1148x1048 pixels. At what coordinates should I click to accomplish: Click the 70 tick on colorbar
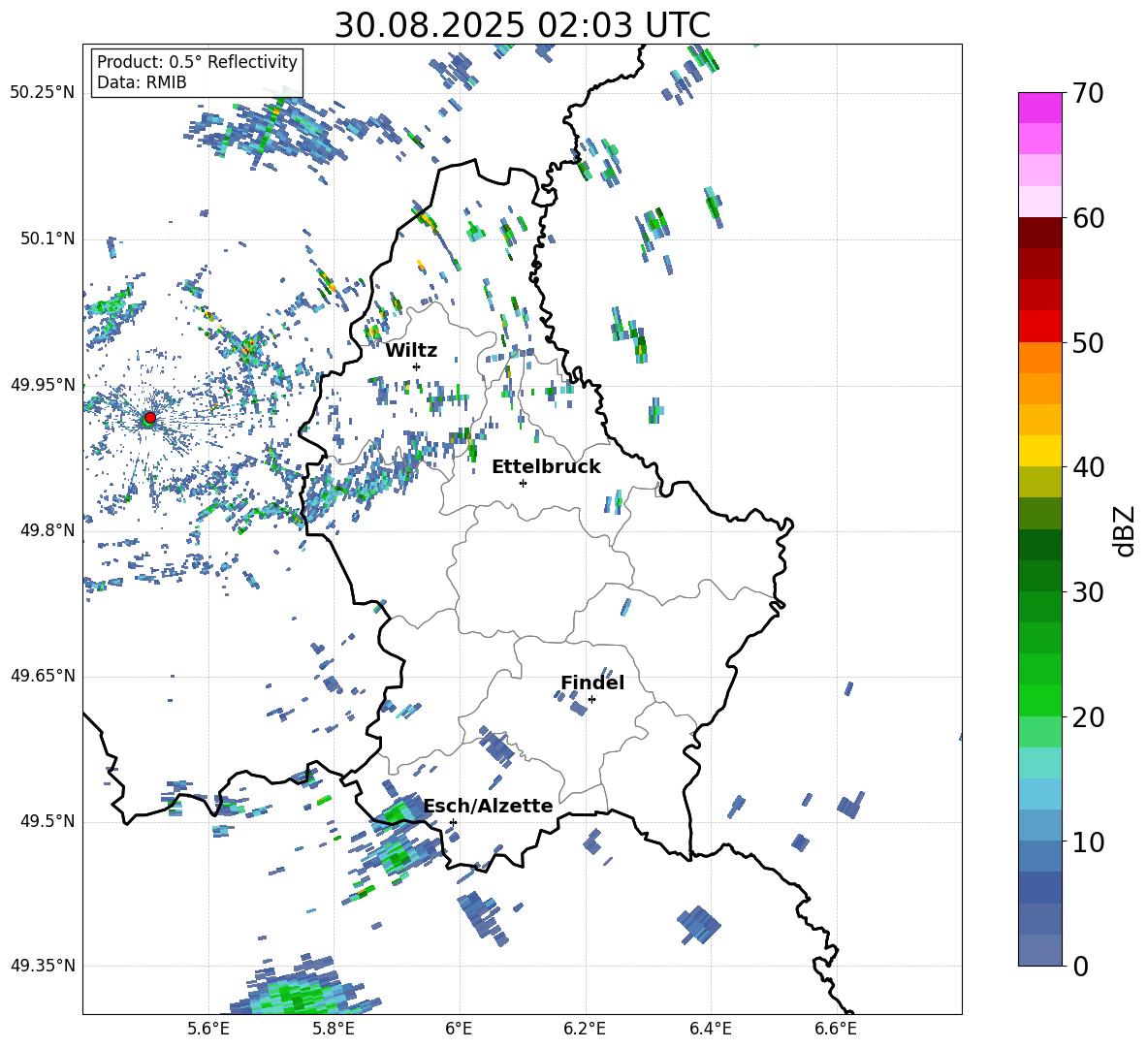coord(1088,93)
